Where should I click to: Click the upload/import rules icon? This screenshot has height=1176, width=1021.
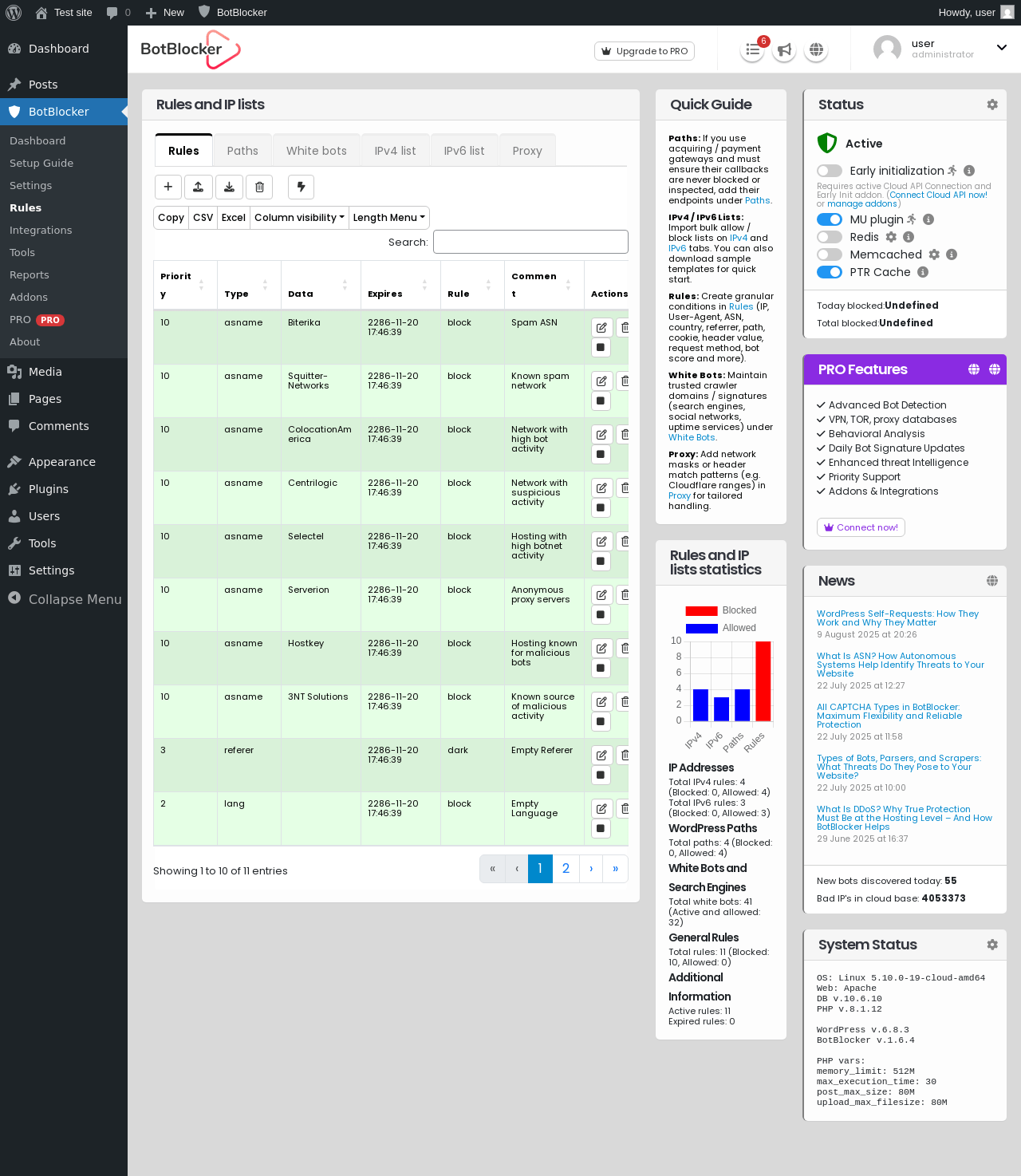199,187
